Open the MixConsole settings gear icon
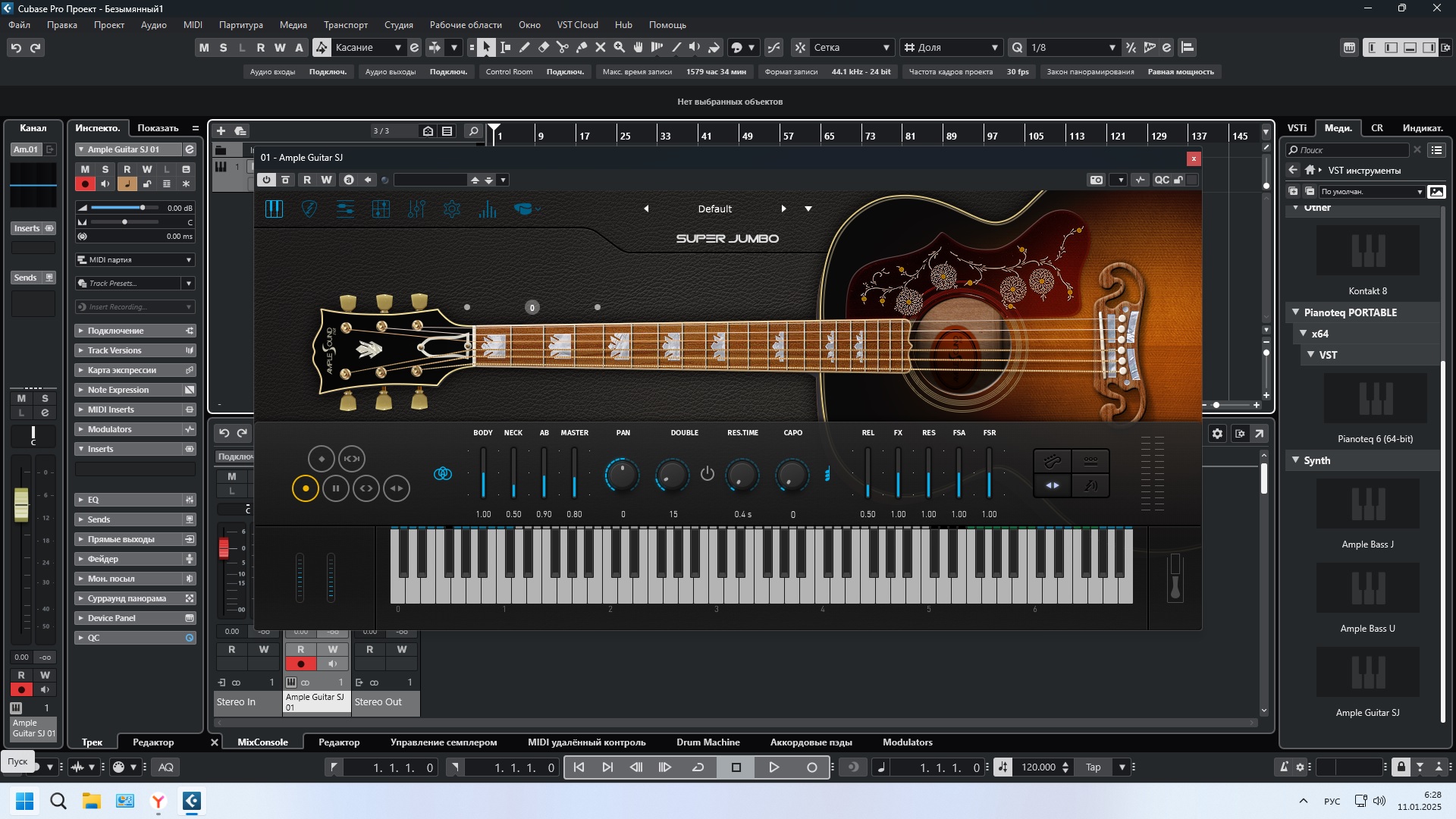The width and height of the screenshot is (1456, 819). point(1217,434)
